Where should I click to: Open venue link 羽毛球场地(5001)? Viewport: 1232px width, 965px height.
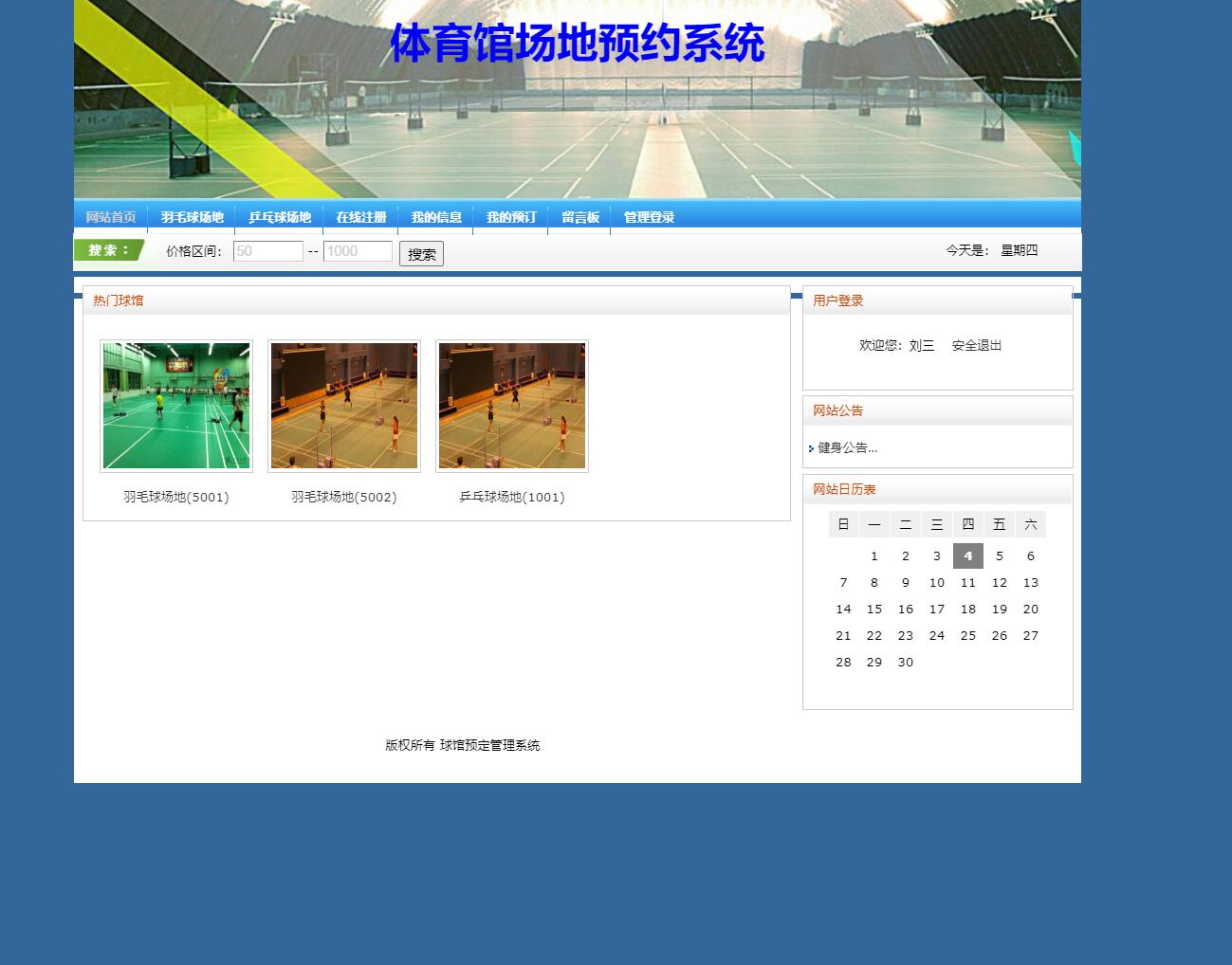(176, 496)
